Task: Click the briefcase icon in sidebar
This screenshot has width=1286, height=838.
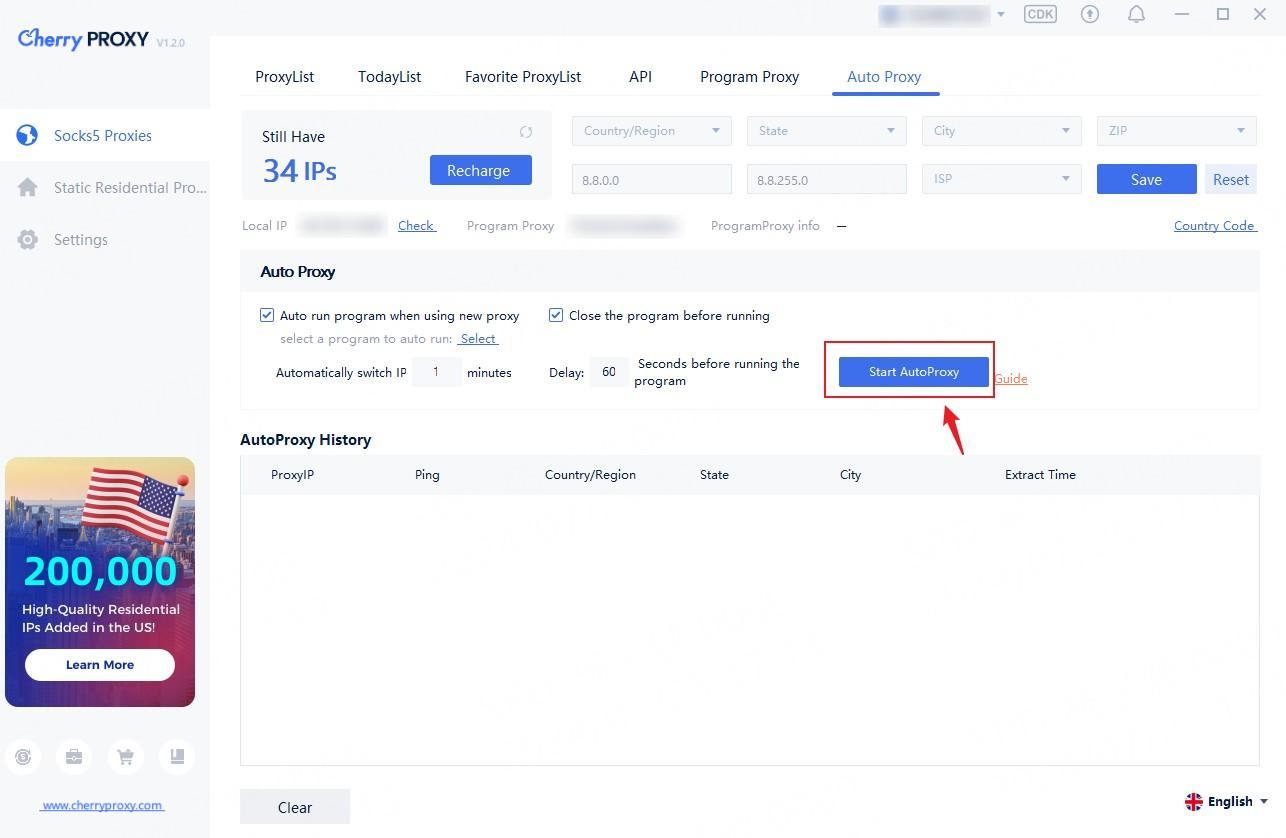Action: click(x=74, y=757)
